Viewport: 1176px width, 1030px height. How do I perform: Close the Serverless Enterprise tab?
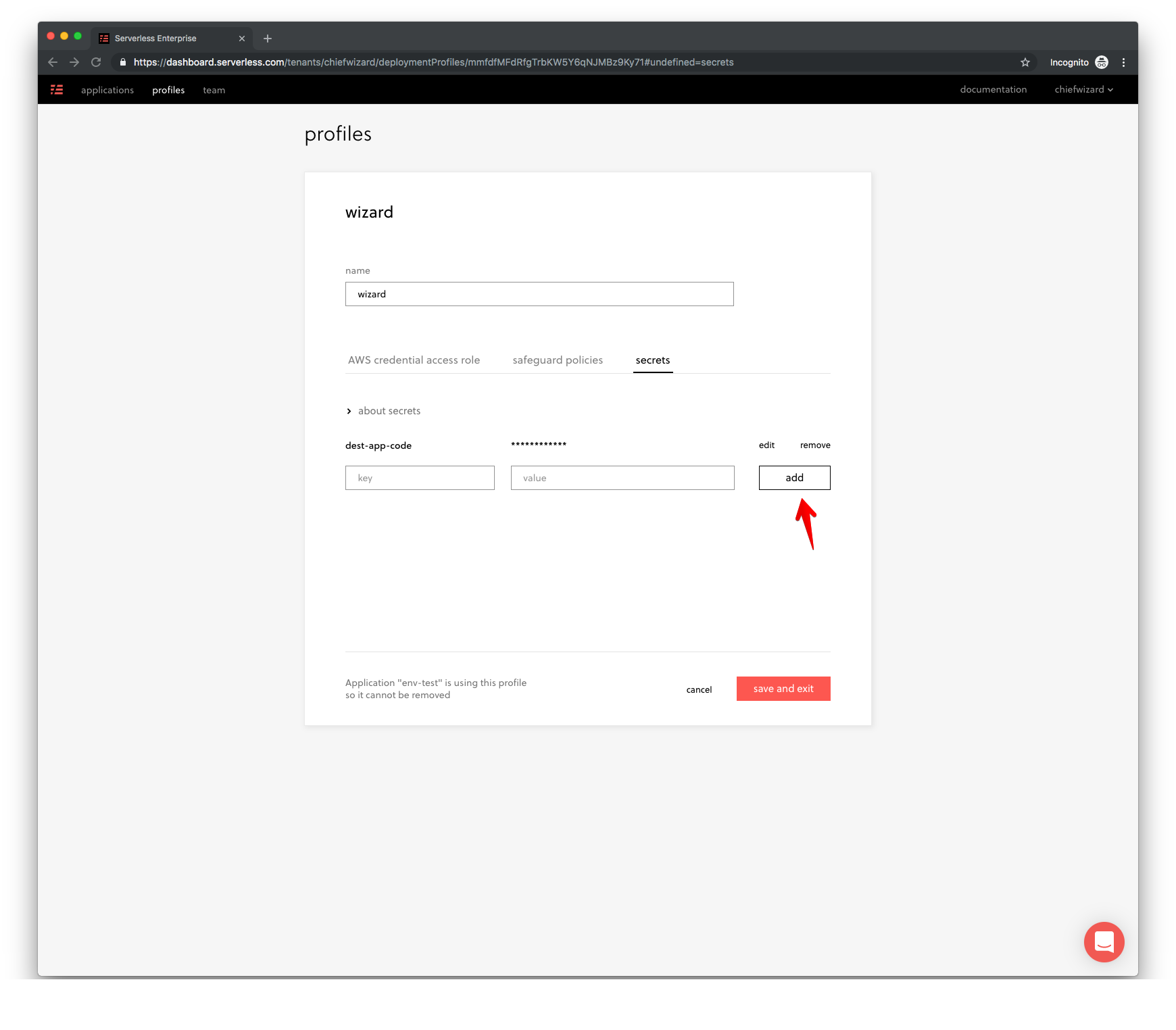click(242, 39)
